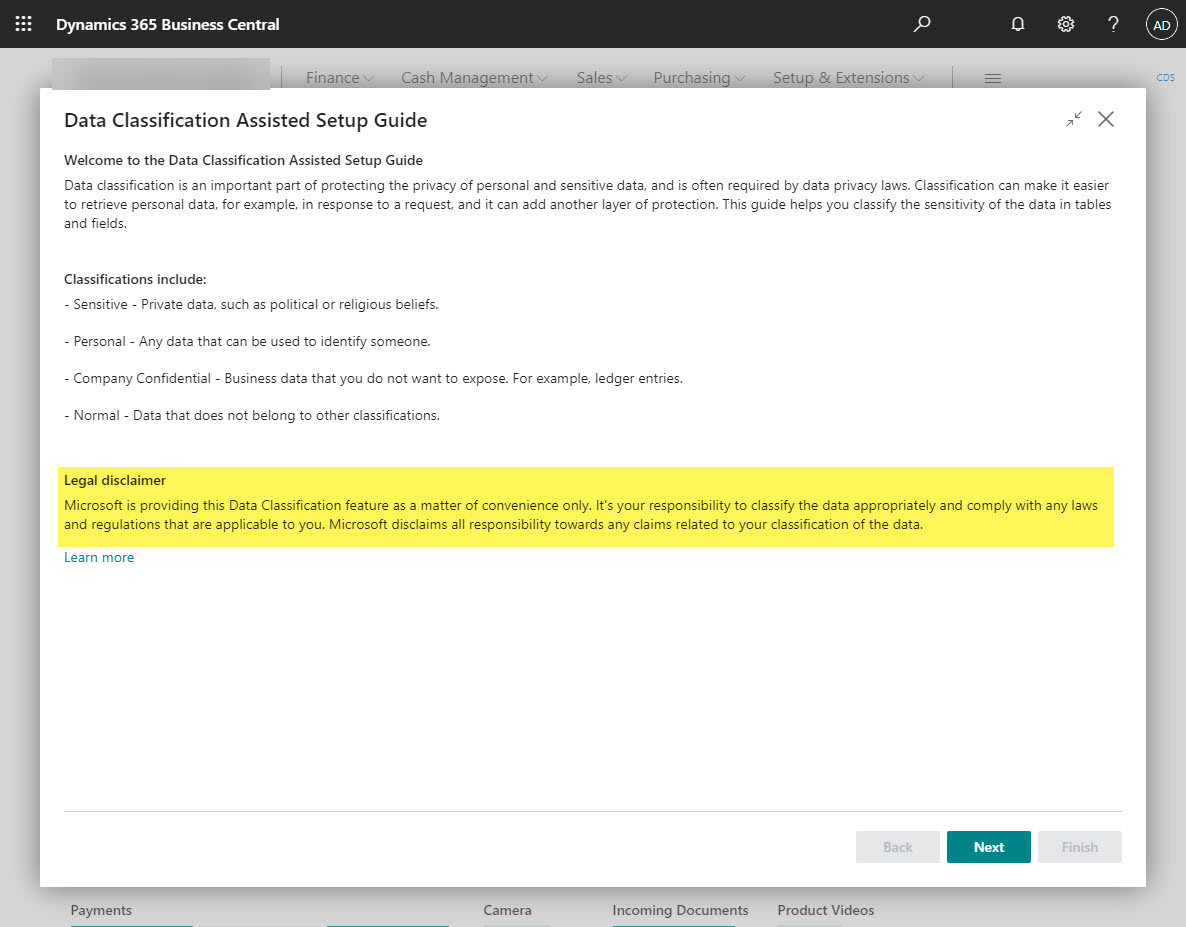
Task: Expand the Finance menu
Action: click(x=340, y=78)
